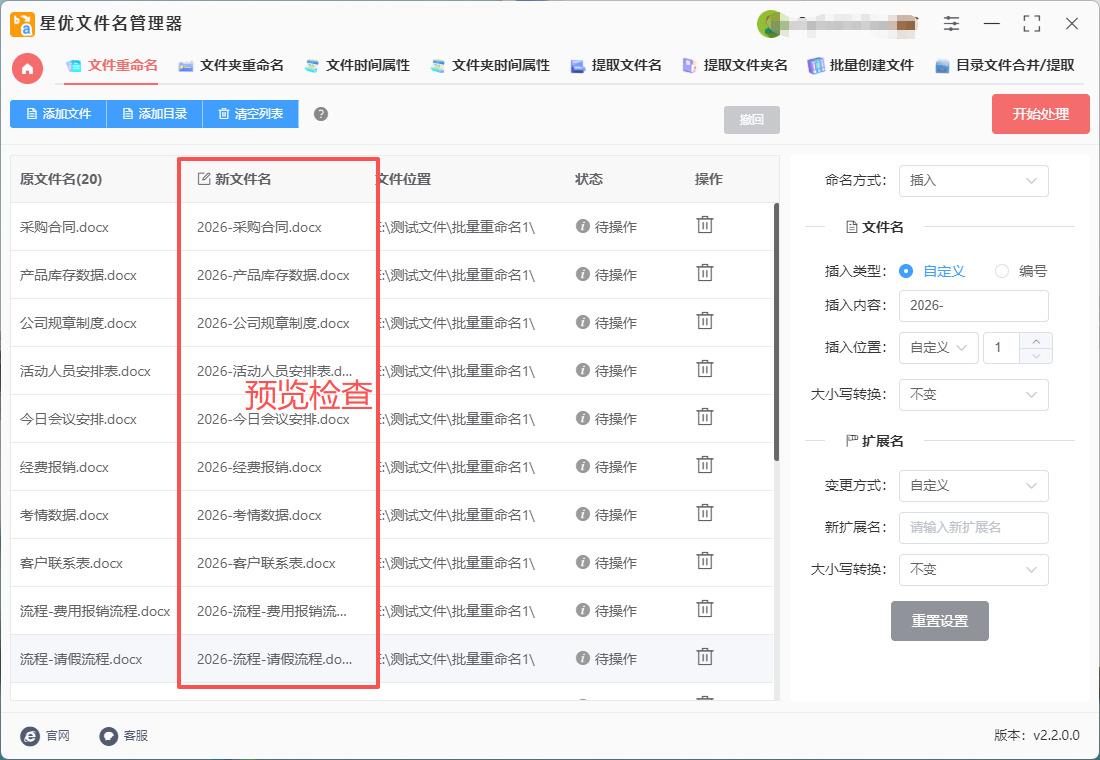Delete the 活动人员安排表.docx row
The height and width of the screenshot is (760, 1100).
pos(704,369)
